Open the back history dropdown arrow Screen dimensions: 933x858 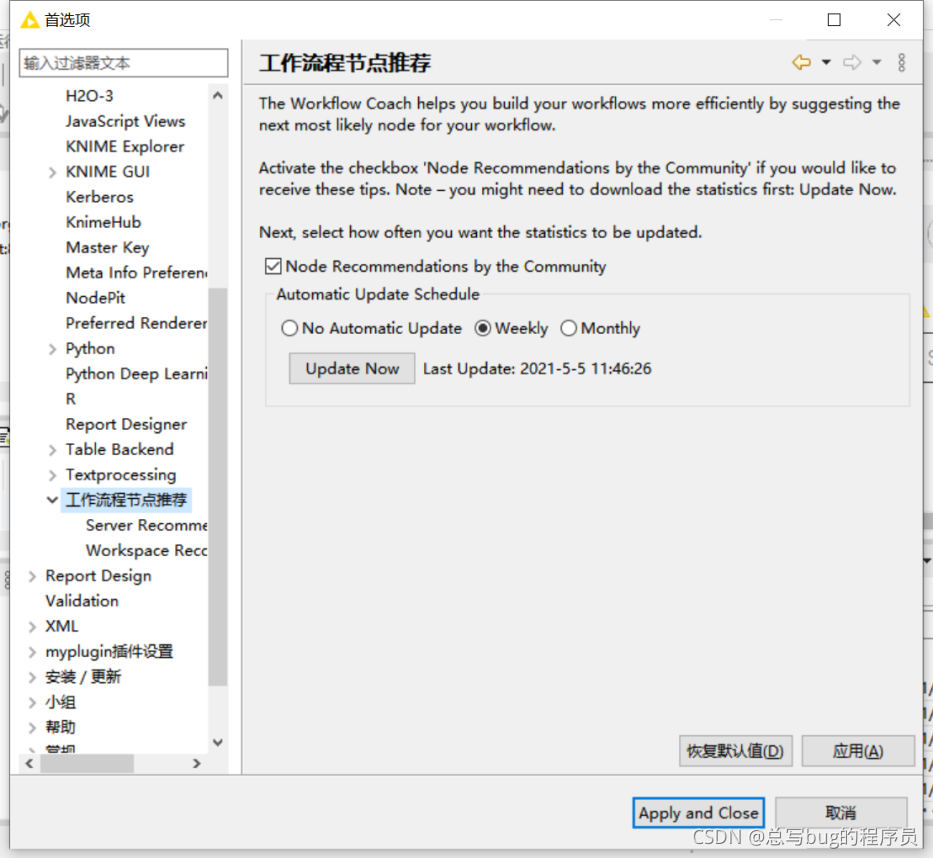click(x=826, y=62)
